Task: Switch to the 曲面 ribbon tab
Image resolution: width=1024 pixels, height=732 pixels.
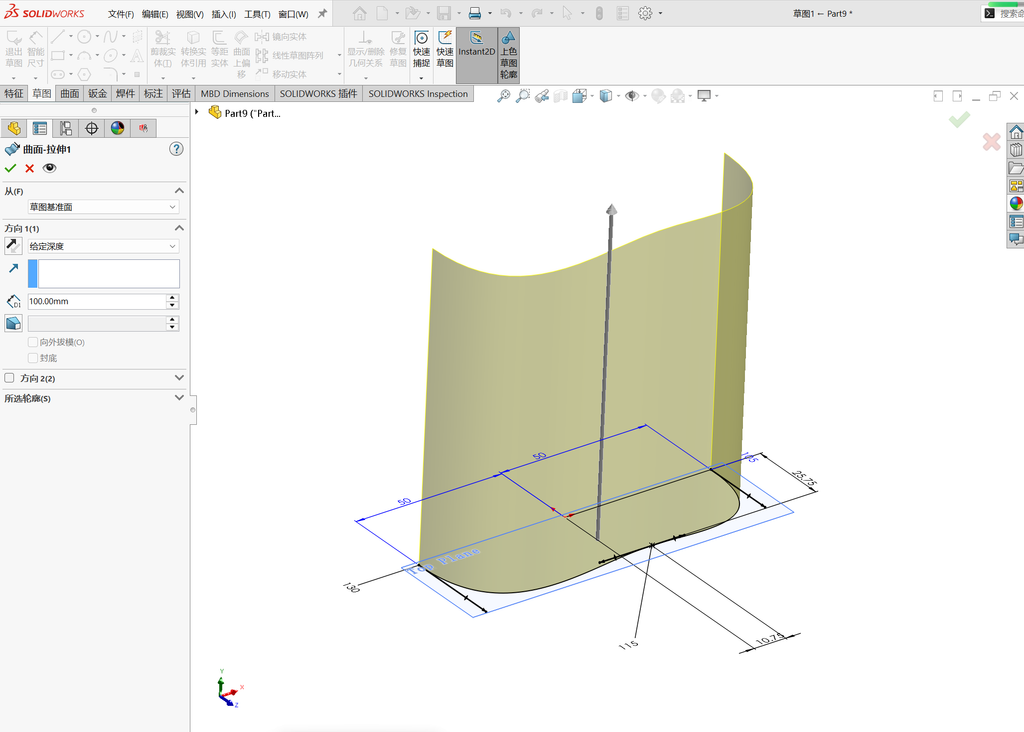Action: click(70, 93)
